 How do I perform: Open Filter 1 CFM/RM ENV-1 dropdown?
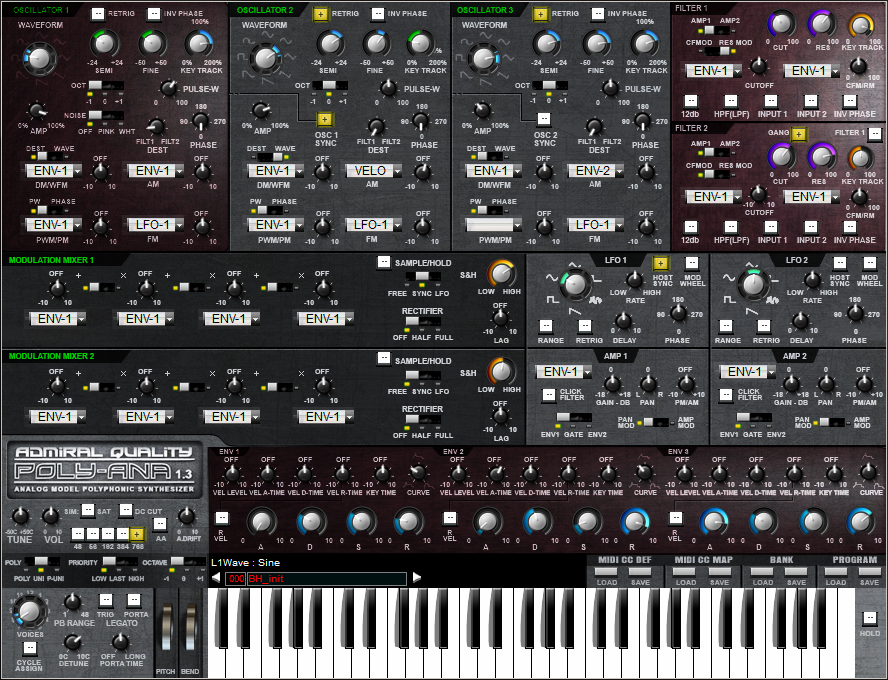[x=811, y=71]
